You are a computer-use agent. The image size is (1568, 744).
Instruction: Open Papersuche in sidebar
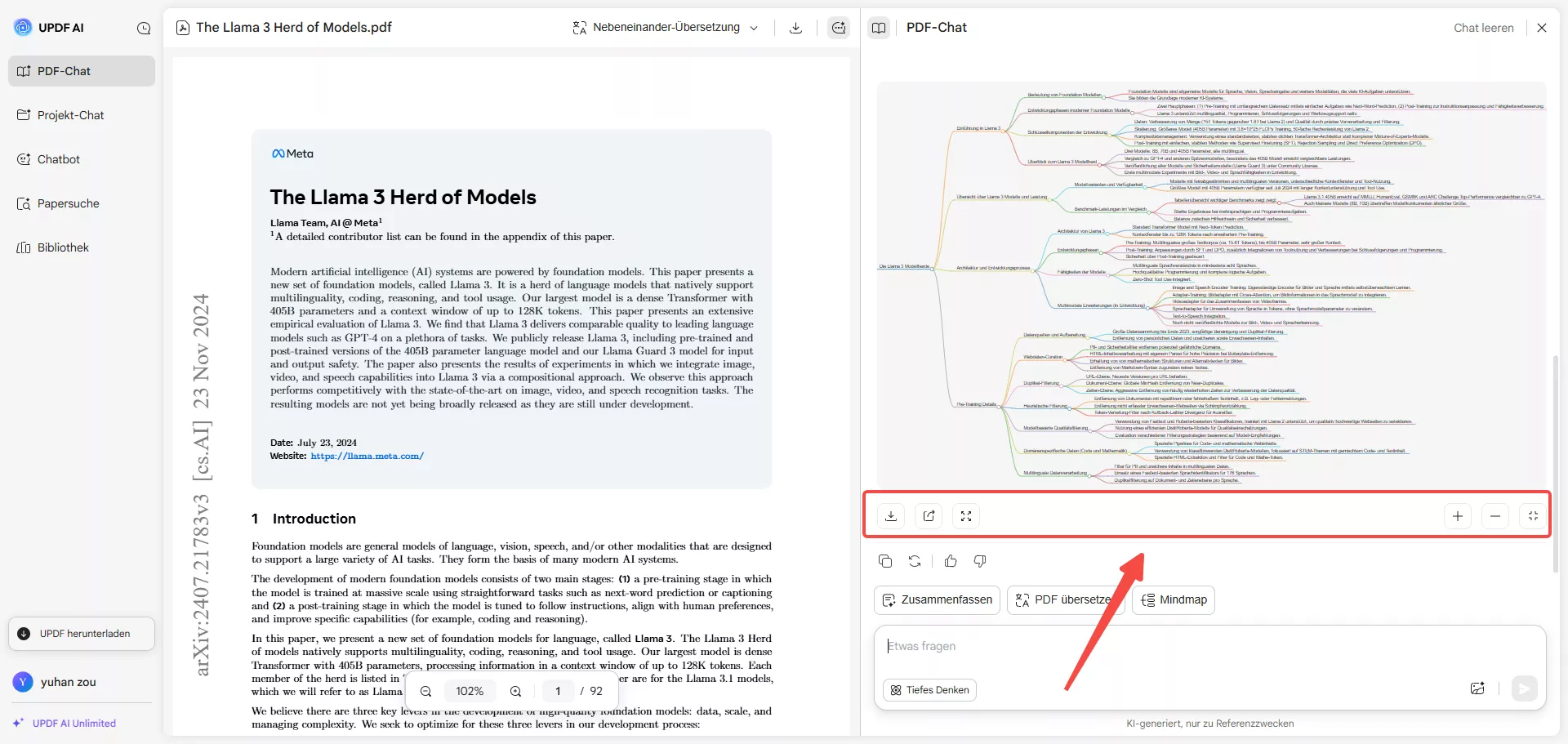click(x=82, y=203)
